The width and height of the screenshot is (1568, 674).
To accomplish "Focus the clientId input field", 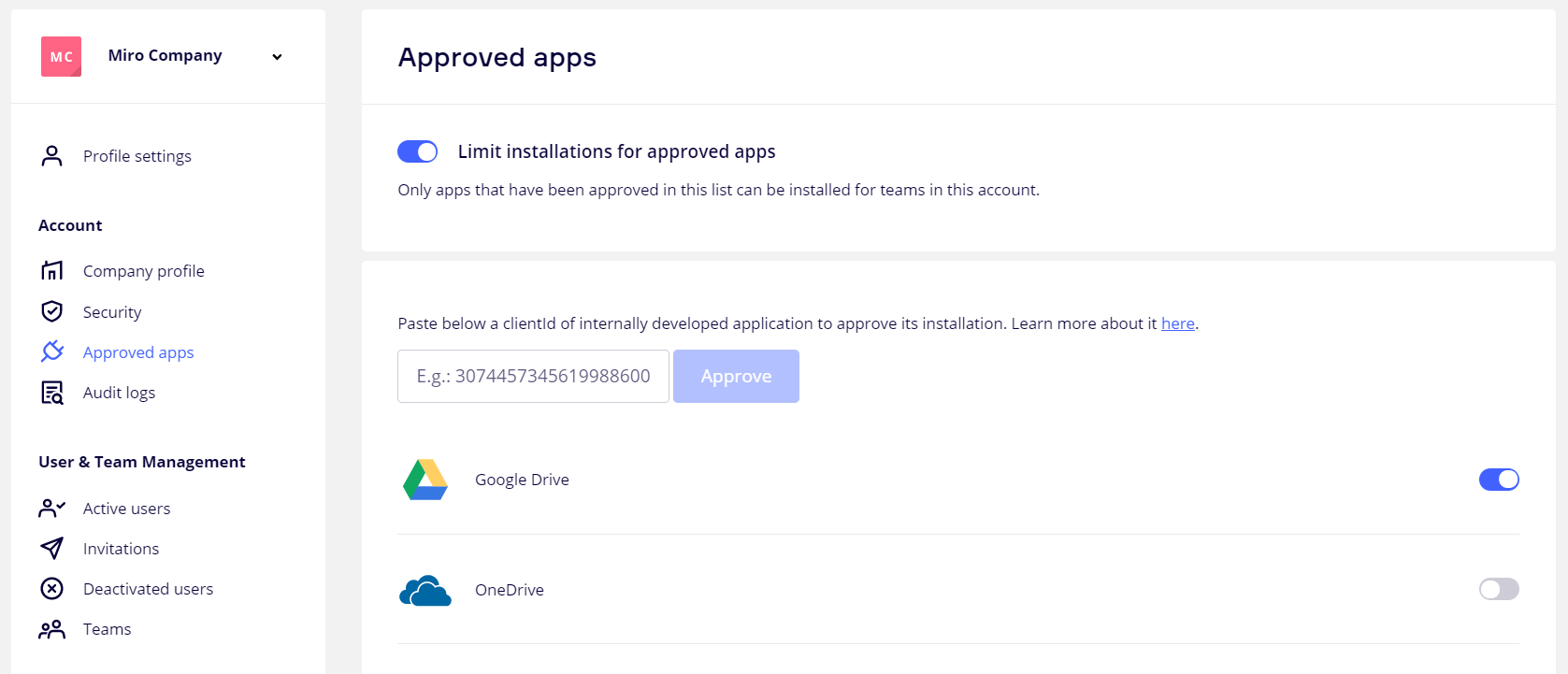I will tap(533, 376).
